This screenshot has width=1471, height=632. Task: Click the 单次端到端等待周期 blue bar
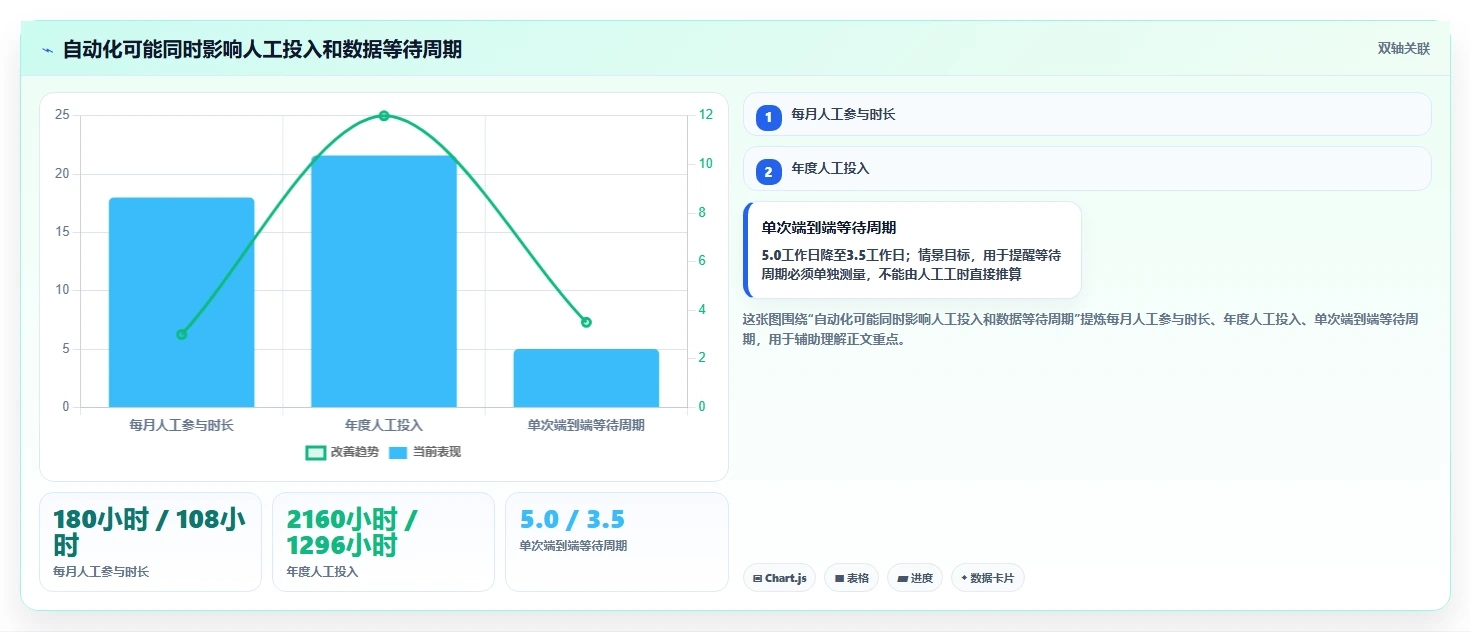point(586,378)
